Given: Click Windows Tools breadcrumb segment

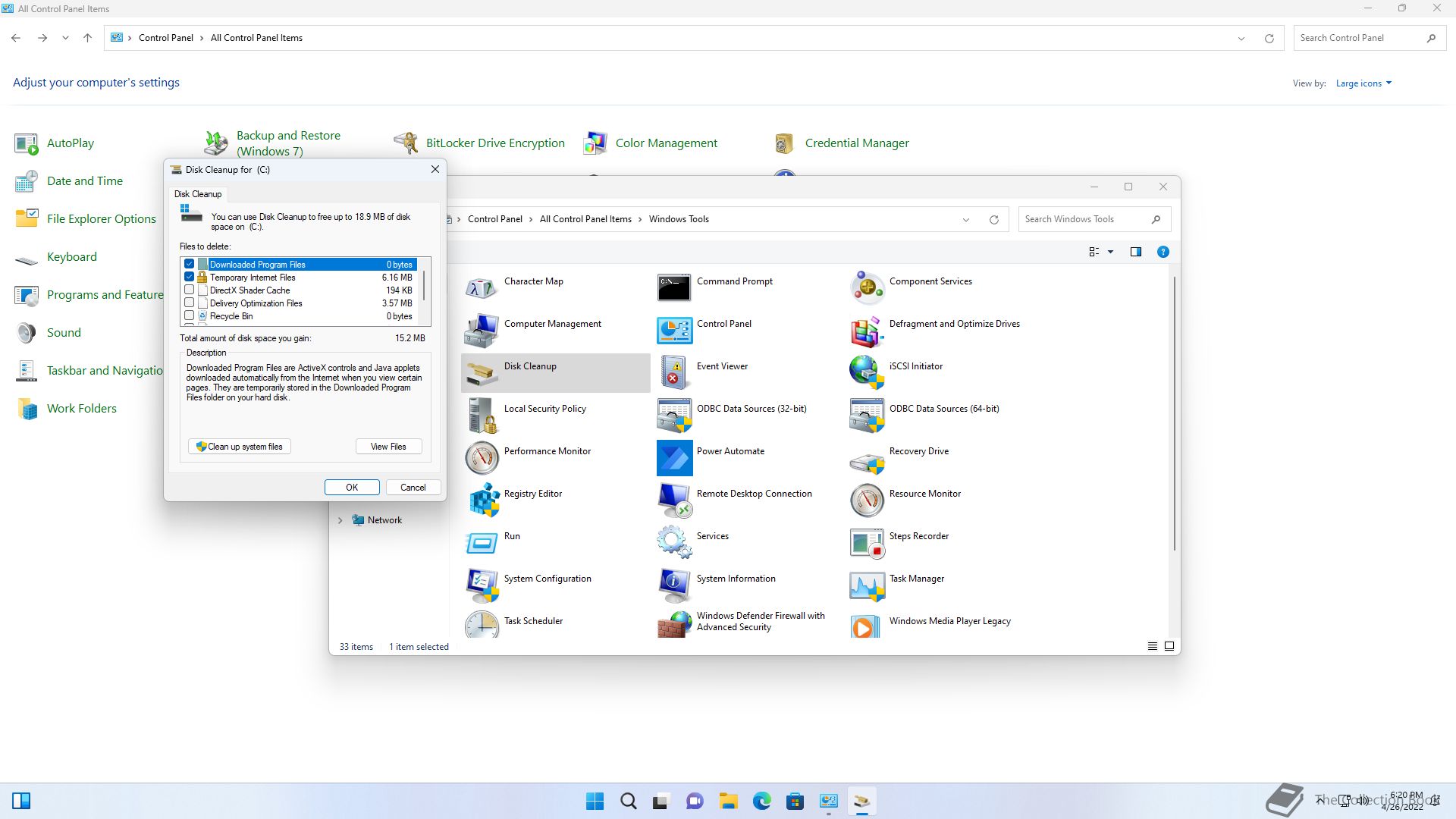Looking at the screenshot, I should coord(679,219).
